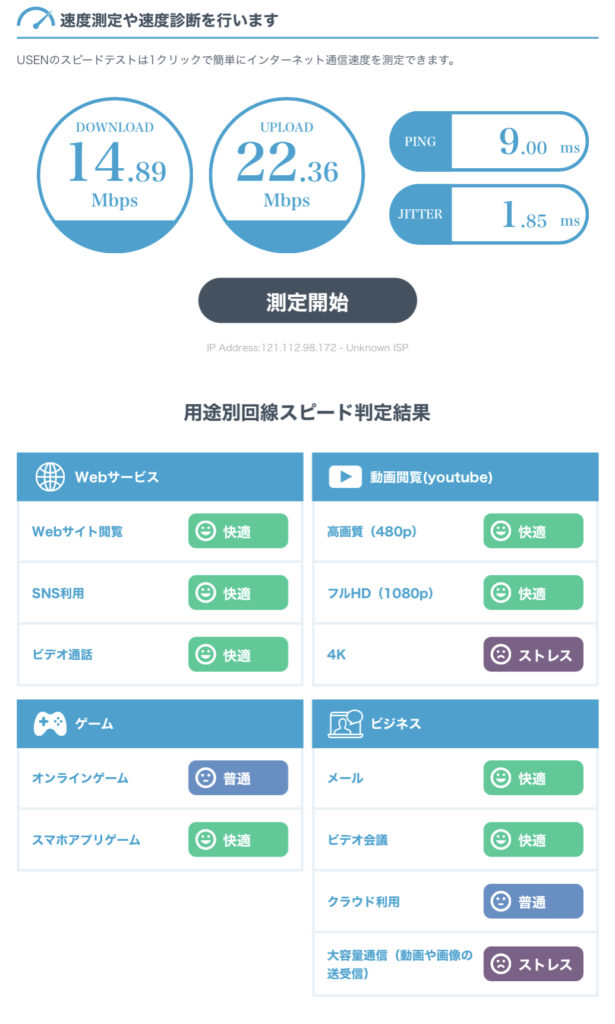This screenshot has height=1024, width=615.
Task: Click the 普通 badge next to クラウド利用
Action: (533, 902)
